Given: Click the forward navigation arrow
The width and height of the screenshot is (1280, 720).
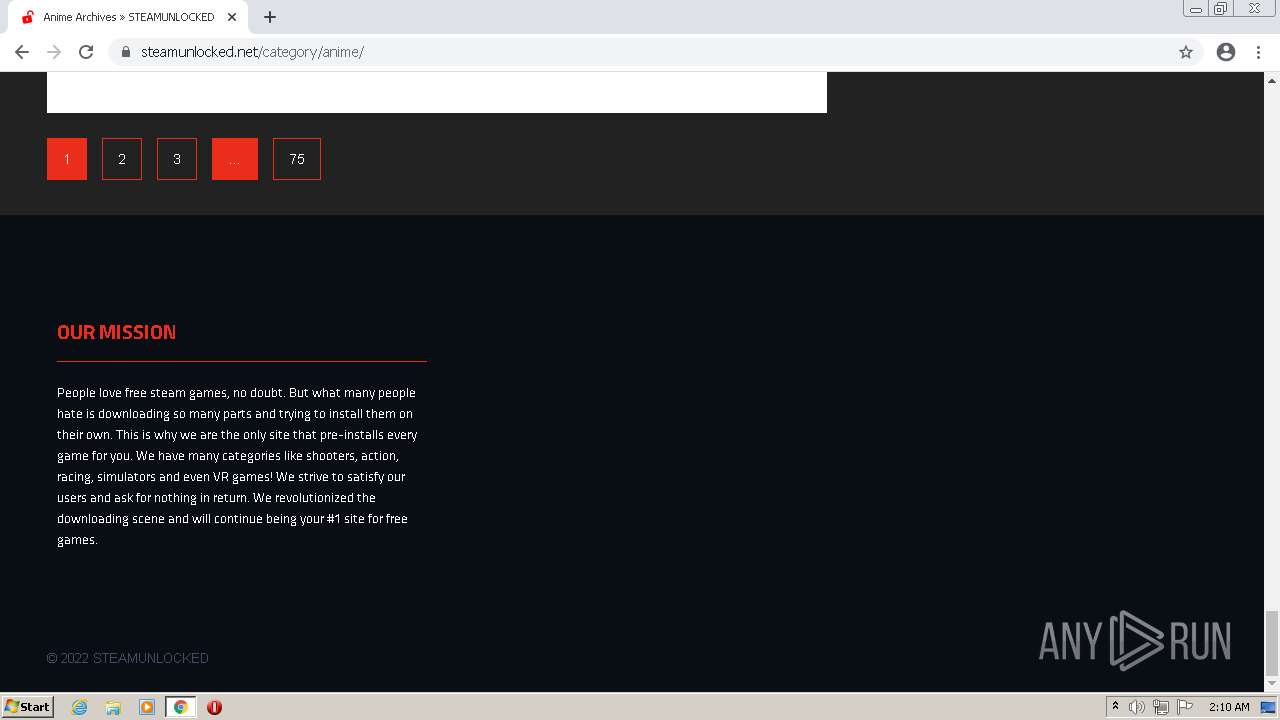Looking at the screenshot, I should (54, 52).
